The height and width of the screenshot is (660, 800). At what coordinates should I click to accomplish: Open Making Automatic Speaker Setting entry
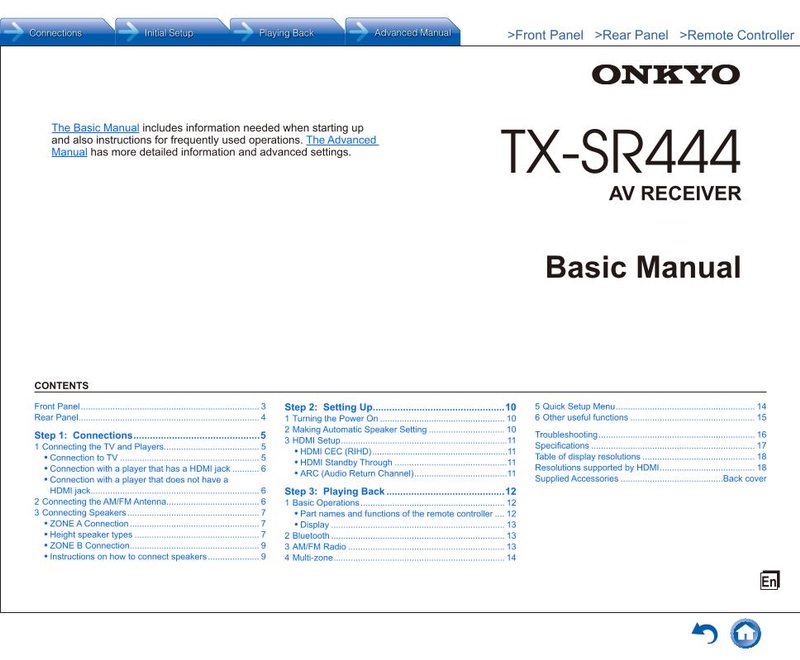point(401,429)
